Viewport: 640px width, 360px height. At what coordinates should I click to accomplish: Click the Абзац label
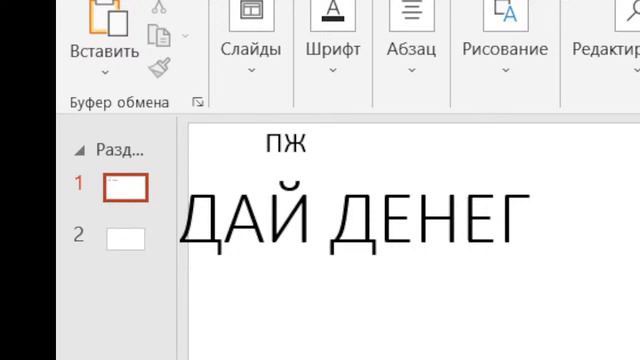(411, 49)
